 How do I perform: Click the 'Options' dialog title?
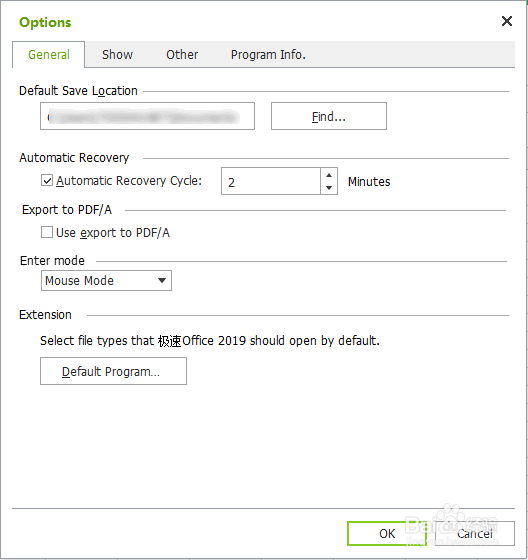pyautogui.click(x=45, y=22)
